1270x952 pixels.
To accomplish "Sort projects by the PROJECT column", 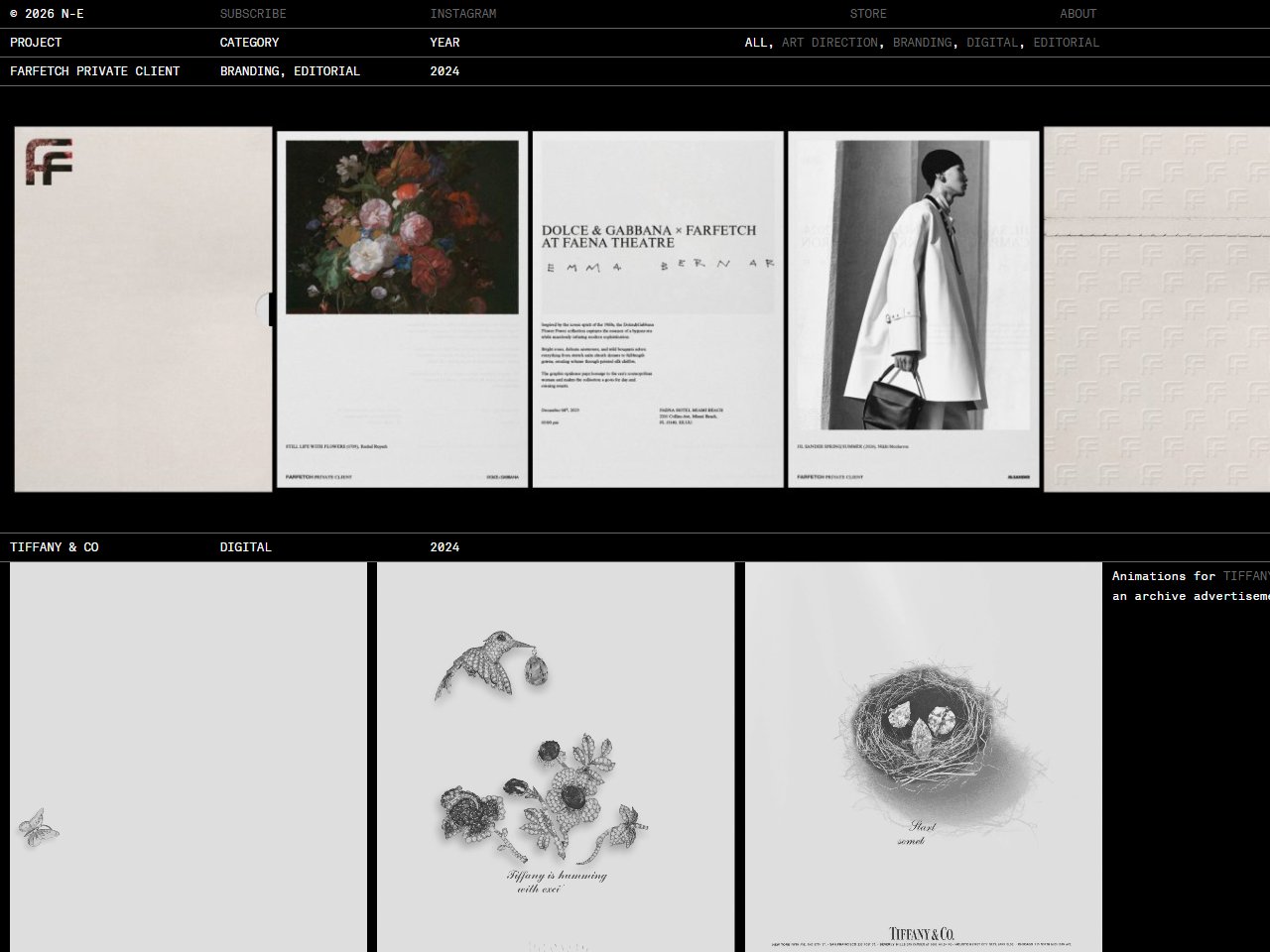I will (36, 43).
